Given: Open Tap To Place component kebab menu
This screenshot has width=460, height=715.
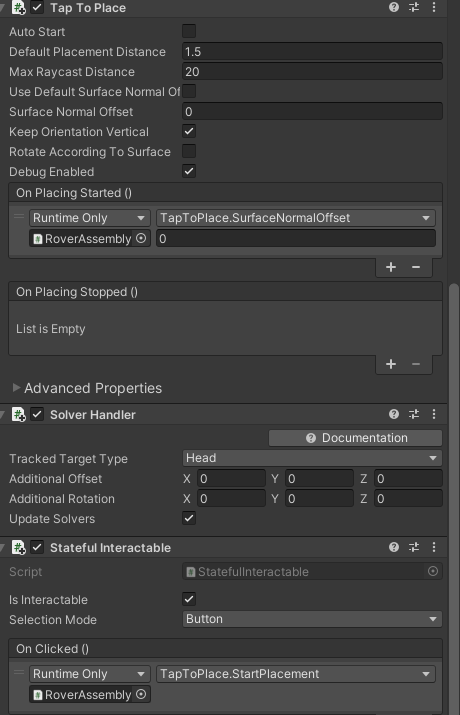Looking at the screenshot, I should (x=434, y=7).
